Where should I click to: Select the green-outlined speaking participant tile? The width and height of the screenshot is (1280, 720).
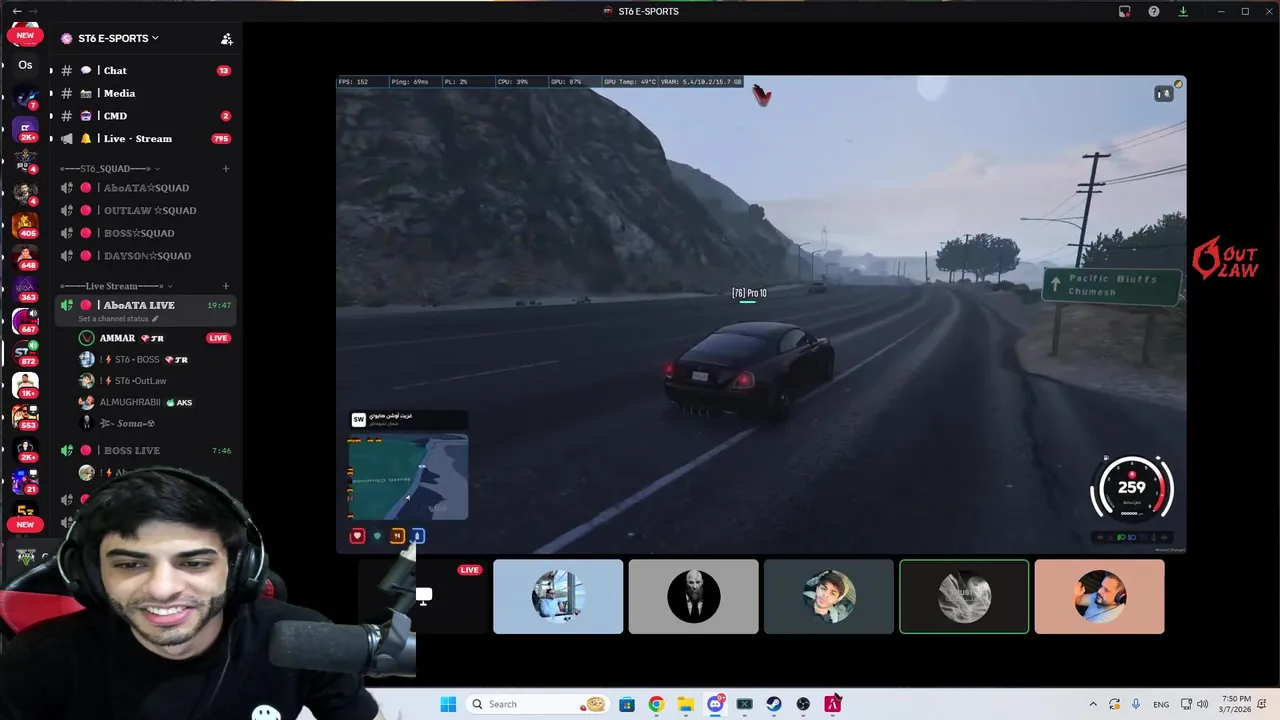tap(964, 597)
